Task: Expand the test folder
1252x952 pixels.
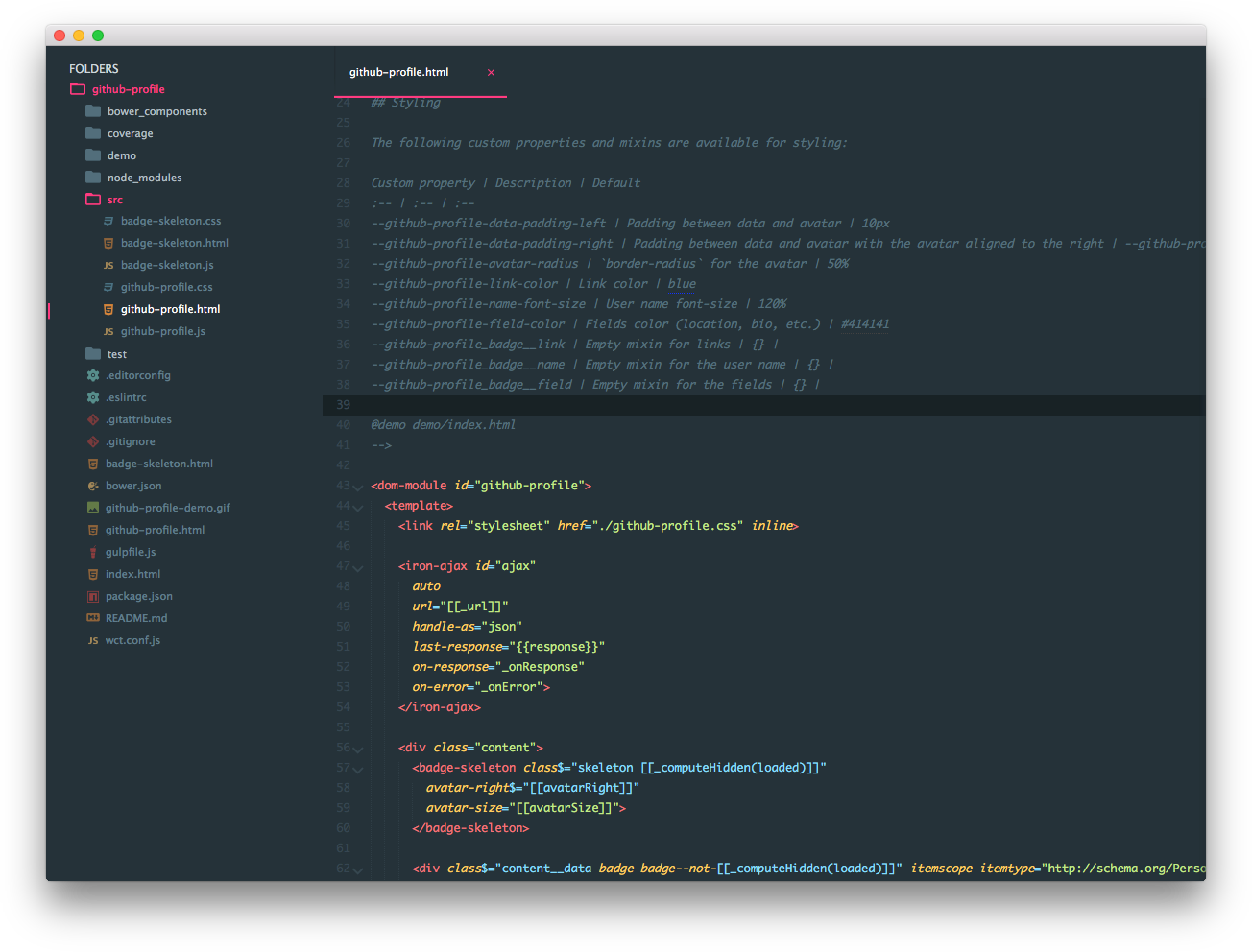Action: click(117, 354)
